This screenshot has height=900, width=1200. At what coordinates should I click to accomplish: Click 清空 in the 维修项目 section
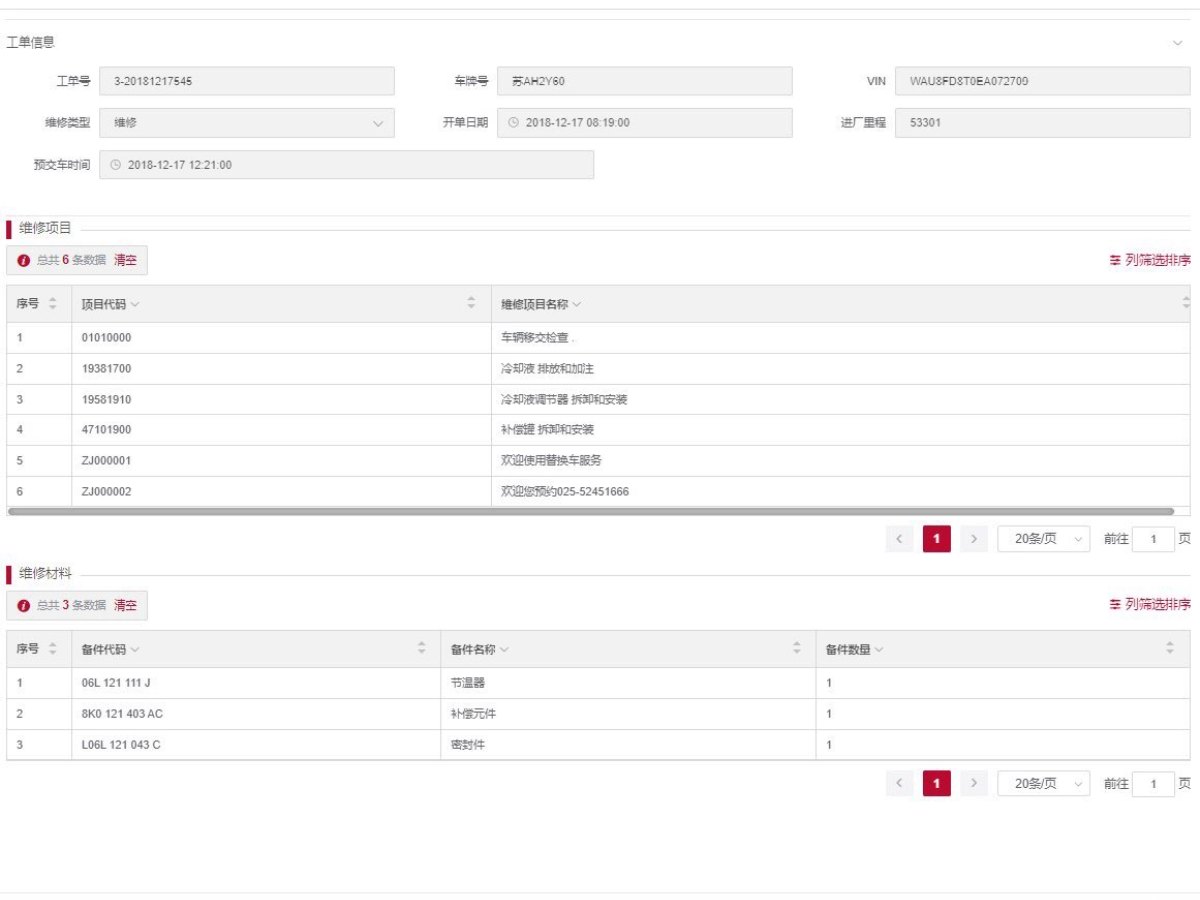coord(125,260)
